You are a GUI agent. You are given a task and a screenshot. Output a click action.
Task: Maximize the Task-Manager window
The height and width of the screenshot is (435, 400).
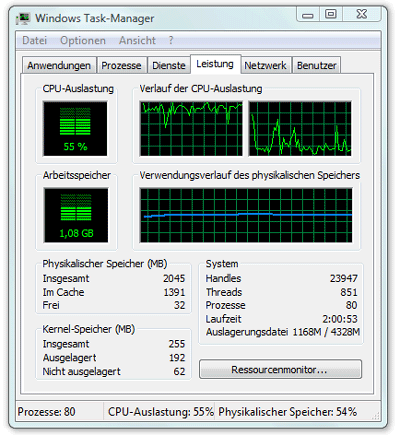pos(331,14)
